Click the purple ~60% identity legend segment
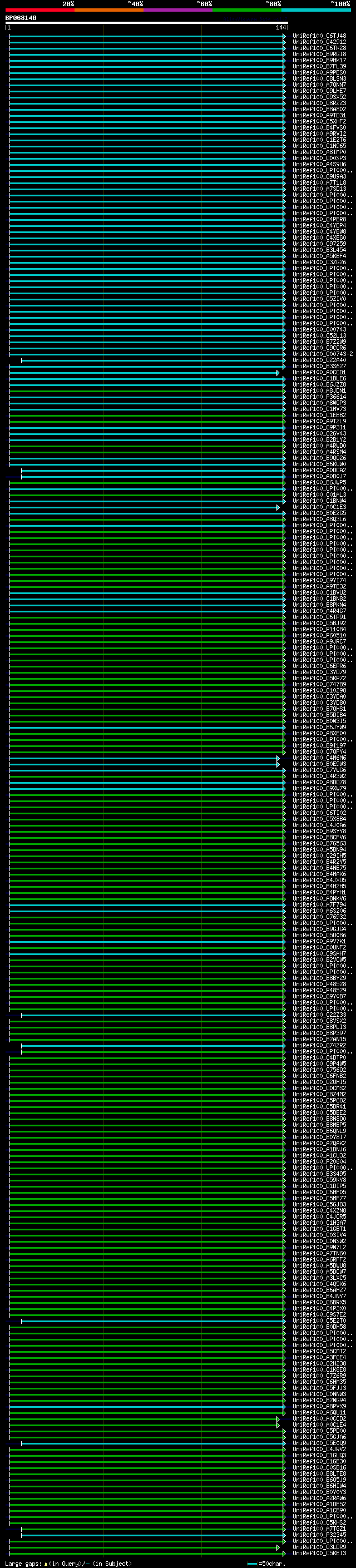Viewport: 356px width, 1568px height. (177, 10)
